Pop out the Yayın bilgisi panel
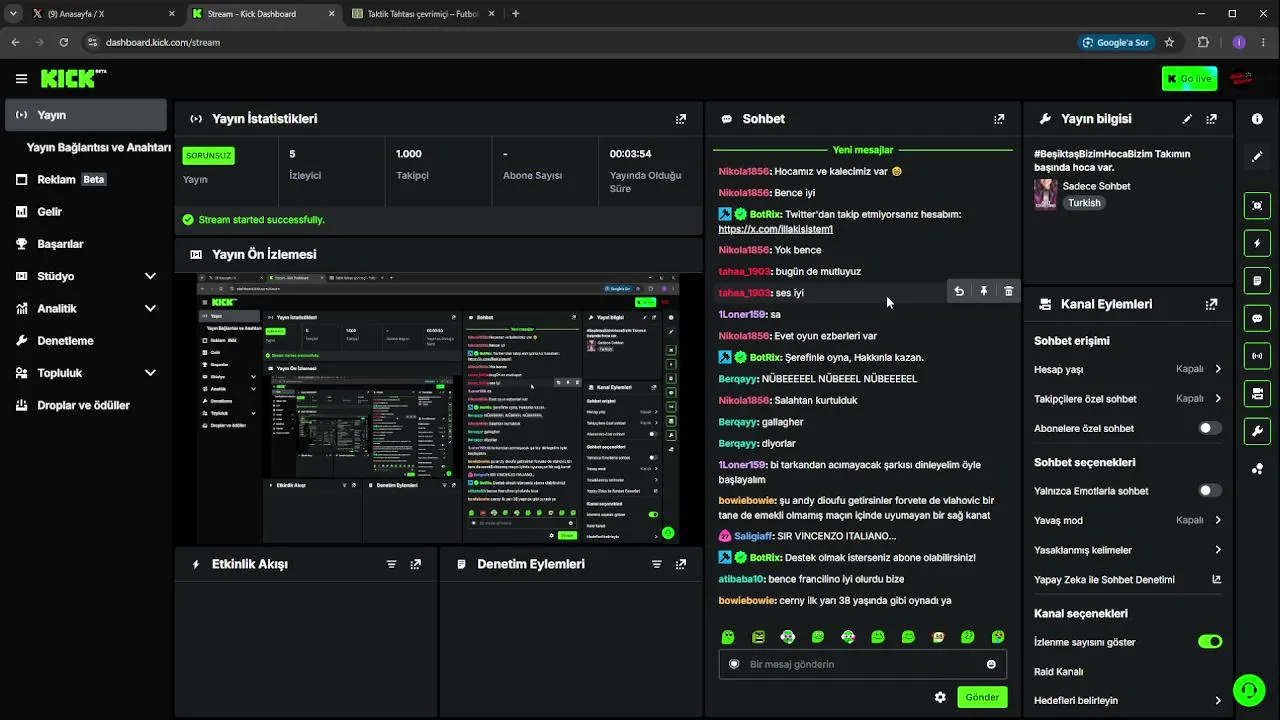Image resolution: width=1280 pixels, height=720 pixels. coord(1212,119)
